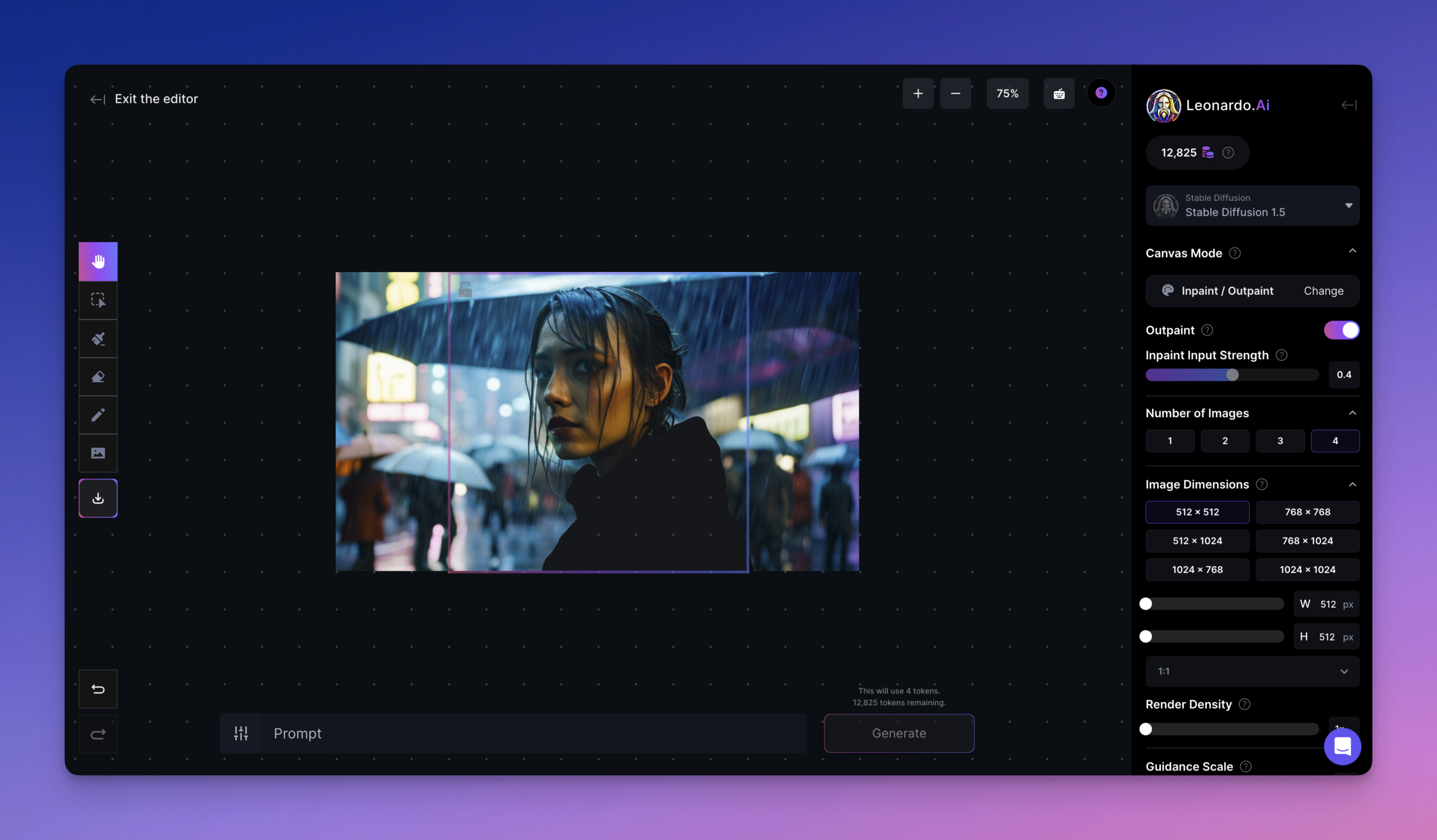Collapse the Image Dimensions section
This screenshot has width=1437, height=840.
[1352, 484]
